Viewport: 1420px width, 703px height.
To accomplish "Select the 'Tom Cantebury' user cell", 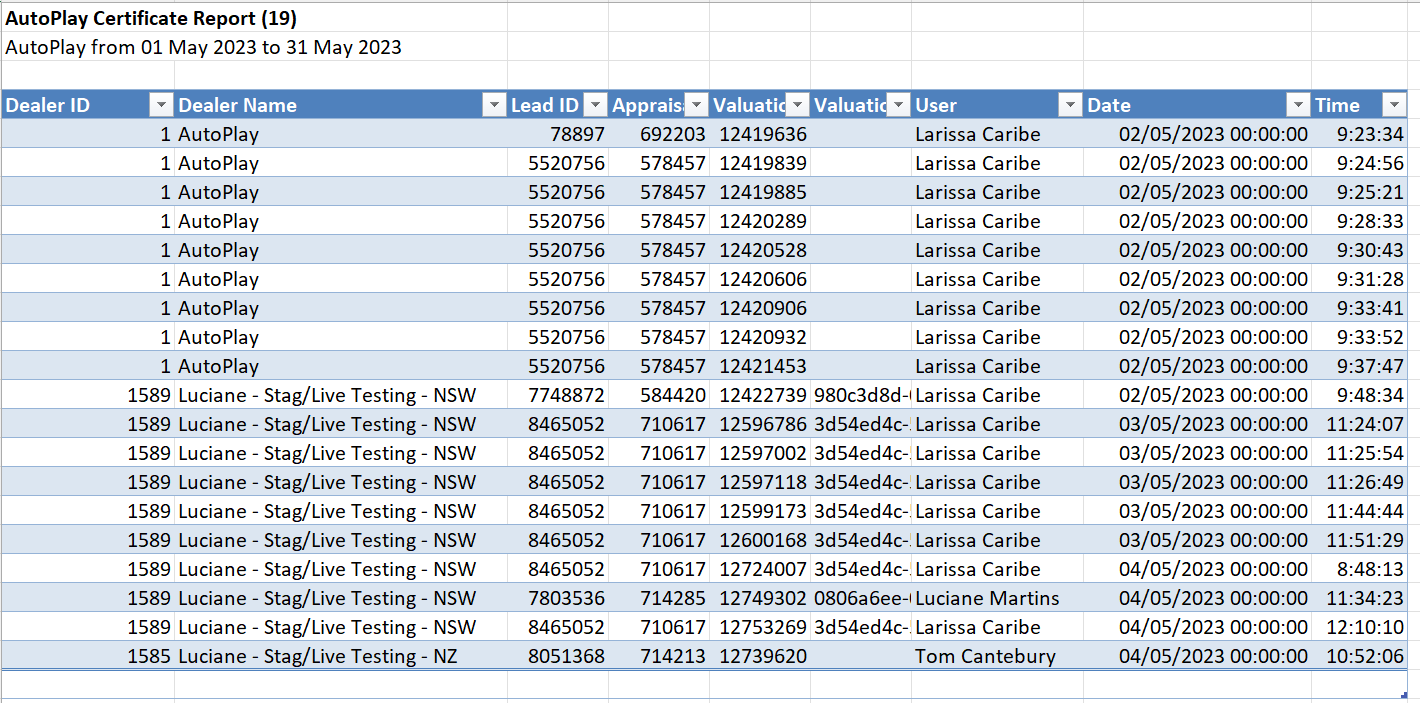I will point(998,656).
